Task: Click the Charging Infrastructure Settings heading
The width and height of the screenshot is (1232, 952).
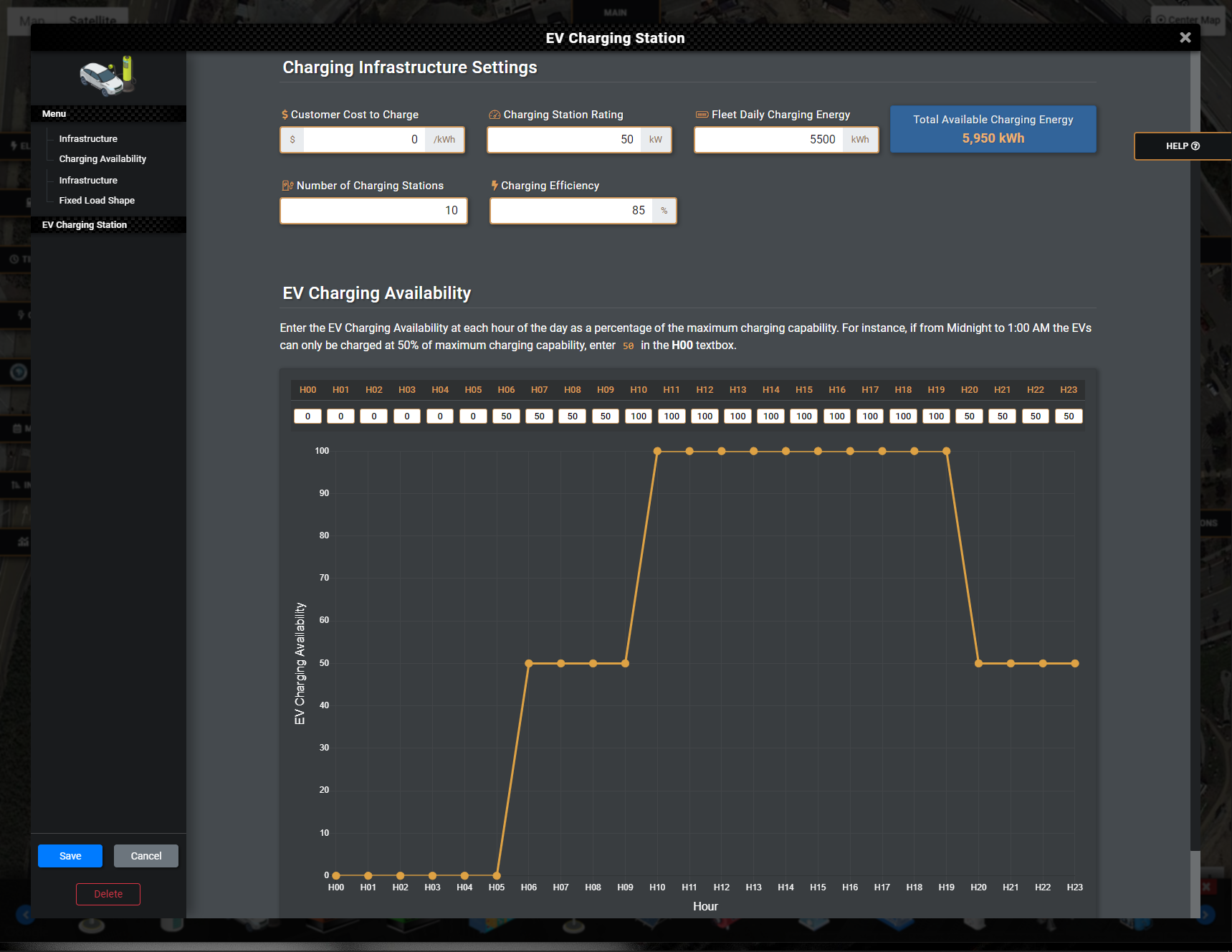Action: 410,67
